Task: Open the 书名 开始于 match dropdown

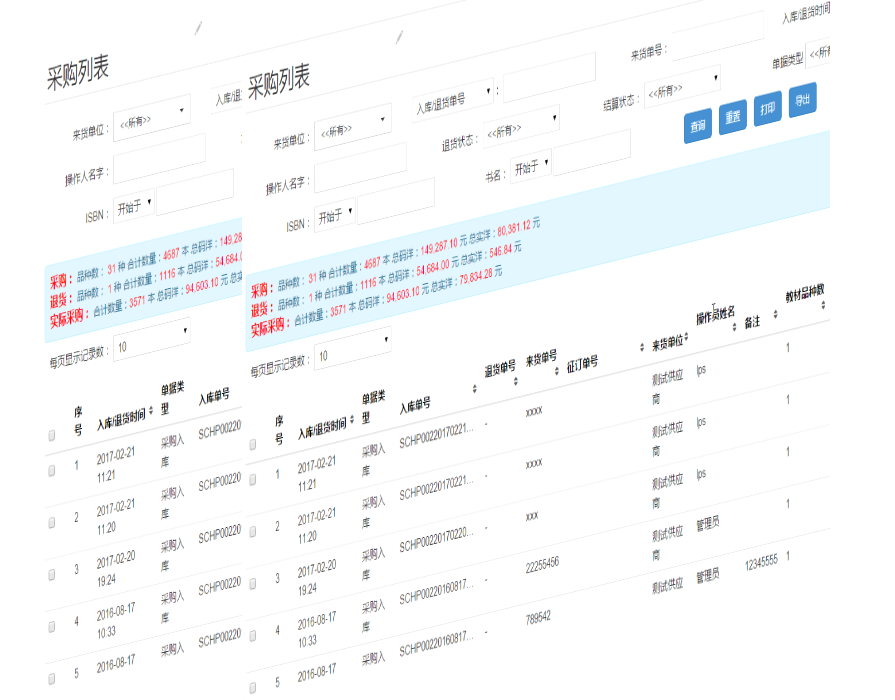Action: tap(530, 167)
